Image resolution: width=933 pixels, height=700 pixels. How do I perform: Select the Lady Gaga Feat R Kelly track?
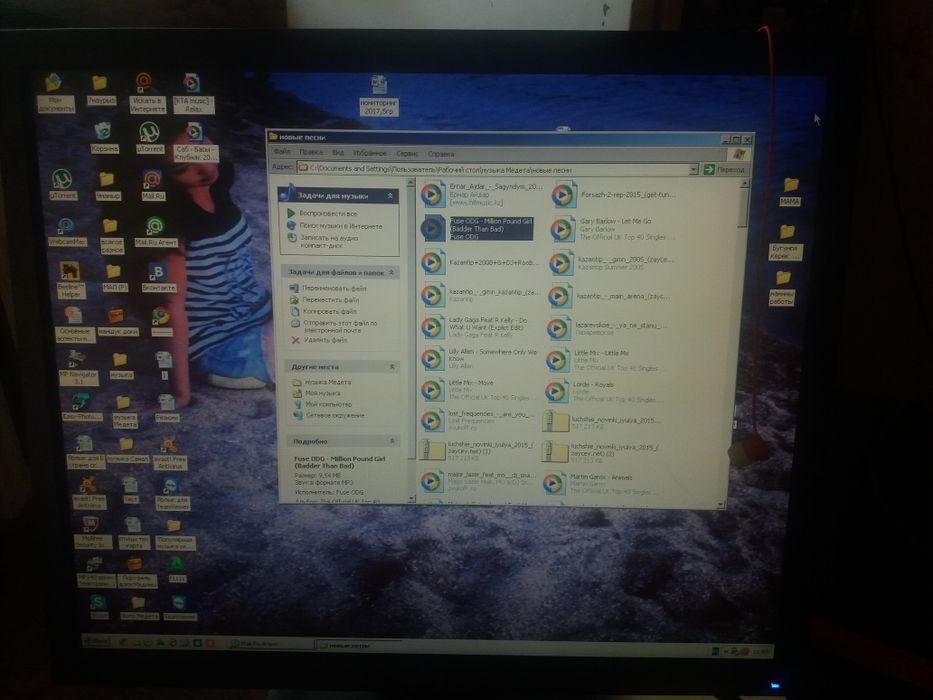tap(475, 327)
